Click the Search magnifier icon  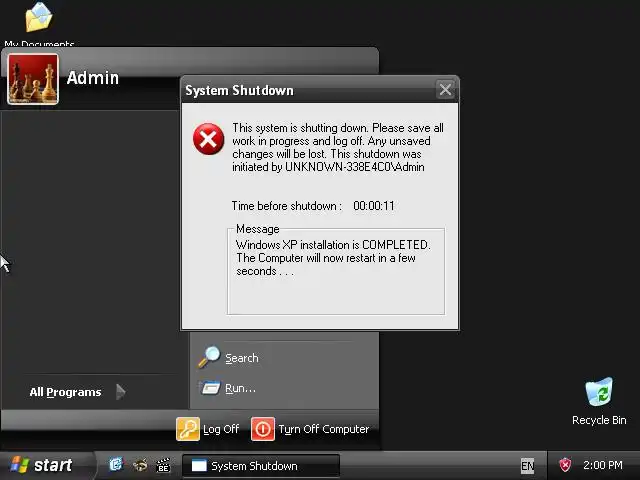tap(209, 357)
